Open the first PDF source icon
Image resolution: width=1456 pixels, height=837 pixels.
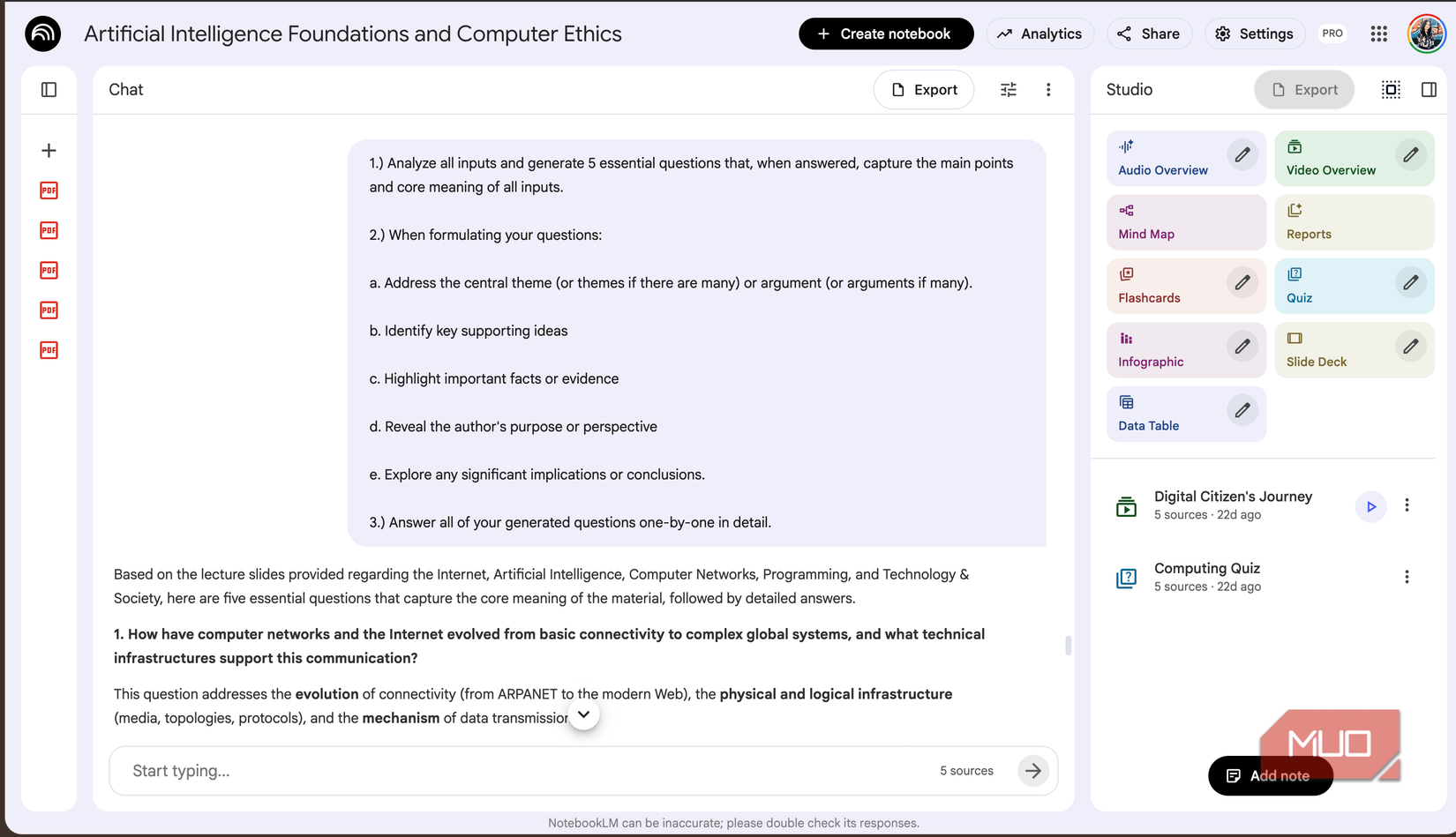[49, 191]
